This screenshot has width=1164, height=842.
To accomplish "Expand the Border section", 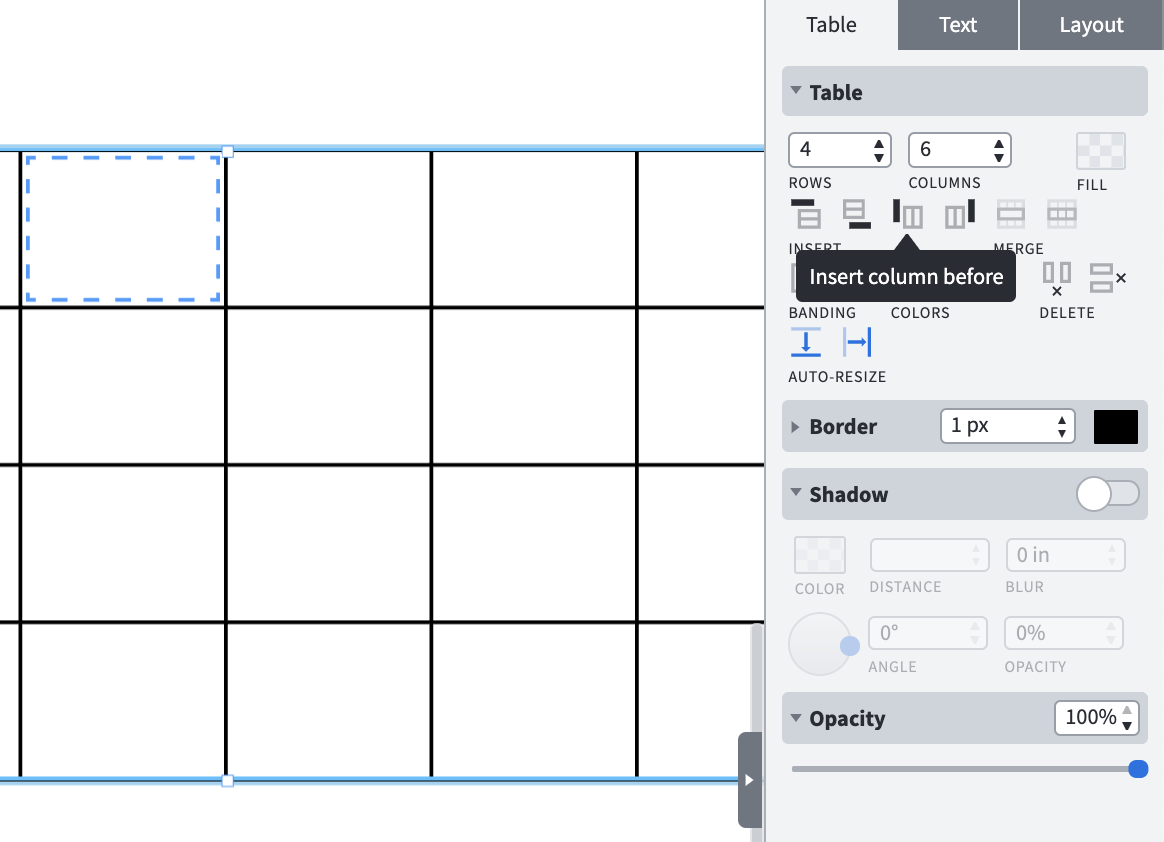I will (x=796, y=426).
